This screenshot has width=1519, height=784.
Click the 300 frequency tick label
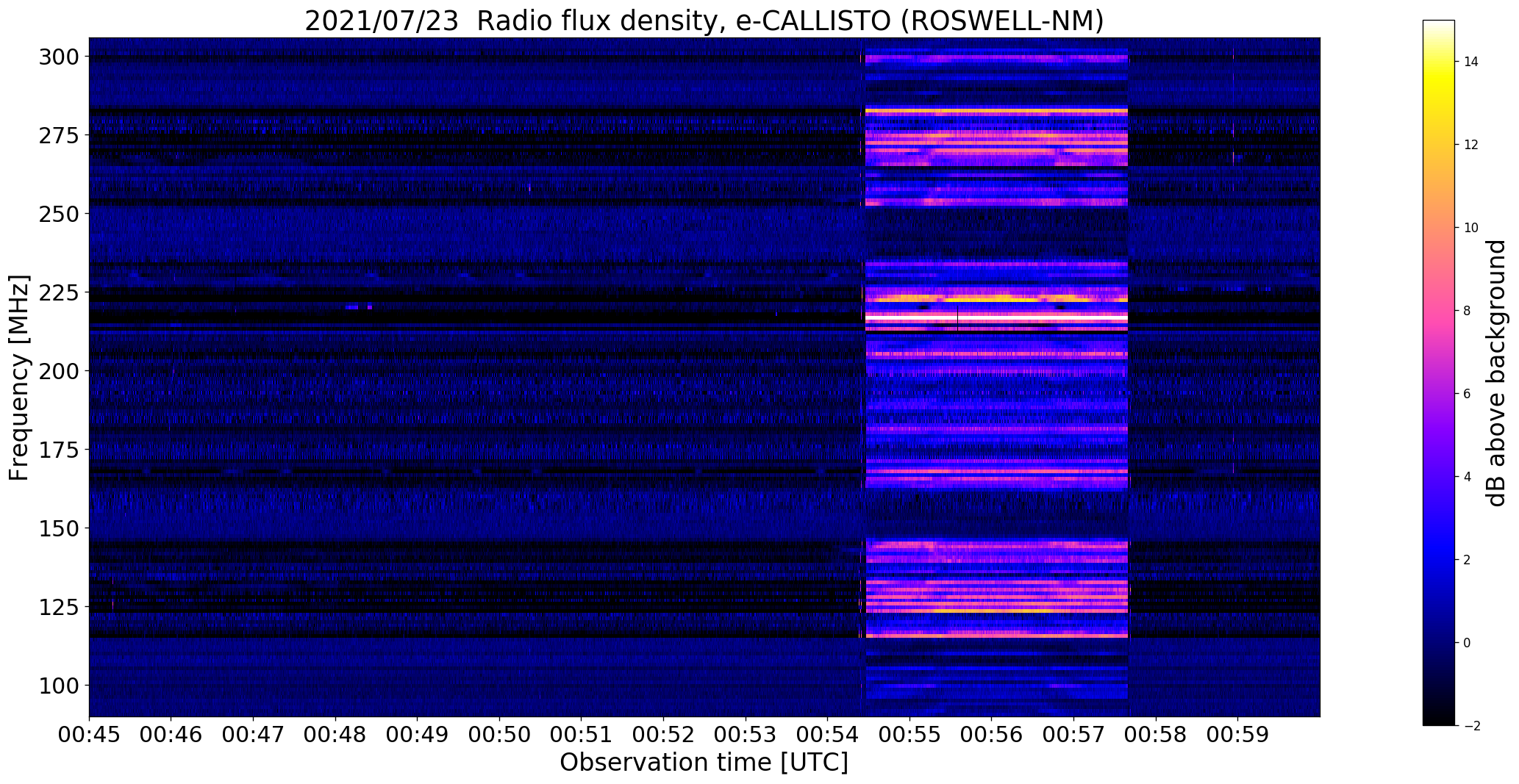click(x=59, y=57)
